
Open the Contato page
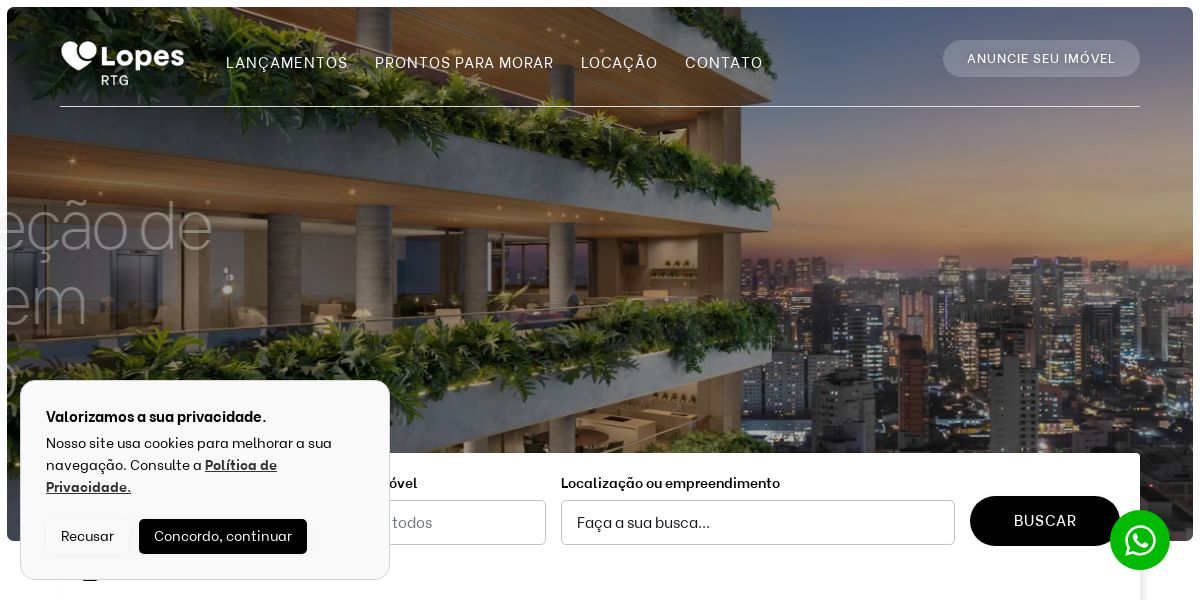[x=724, y=63]
